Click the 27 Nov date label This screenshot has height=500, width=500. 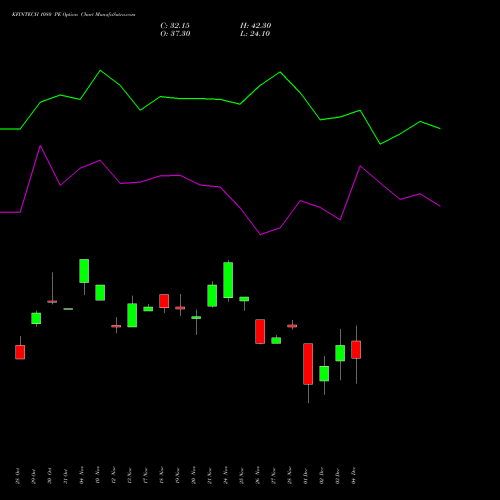[274, 475]
